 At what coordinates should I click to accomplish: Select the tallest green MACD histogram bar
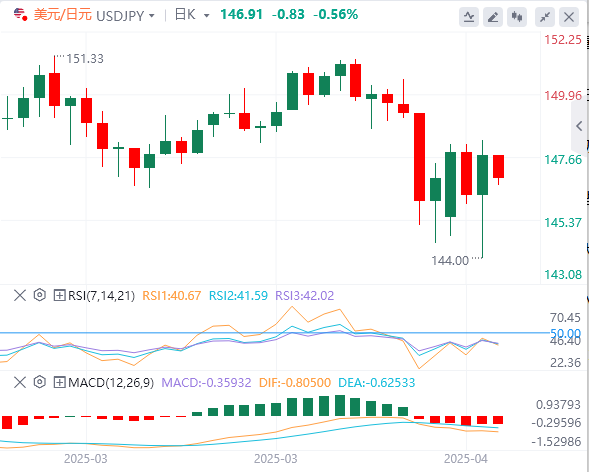point(340,405)
